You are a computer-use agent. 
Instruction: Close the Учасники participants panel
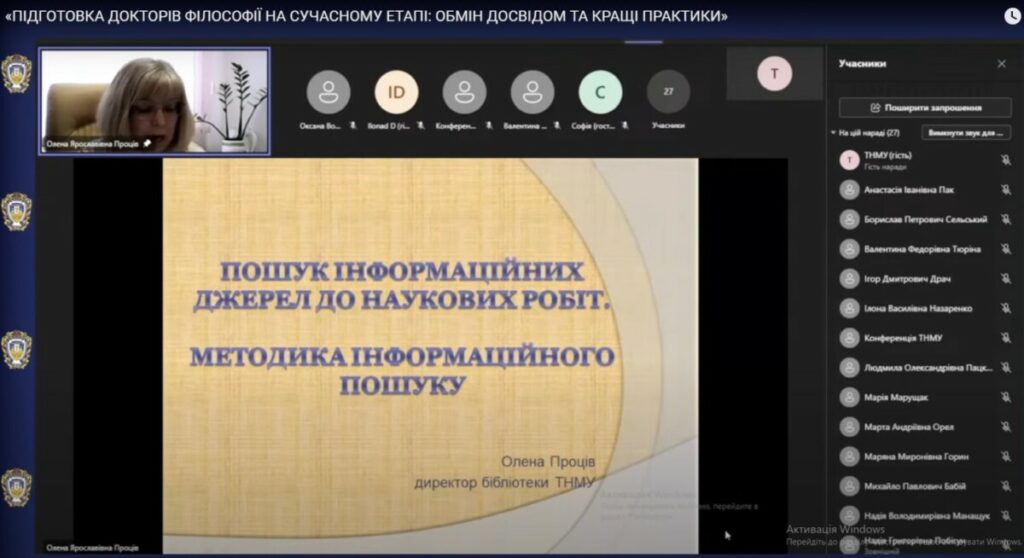click(x=1001, y=64)
